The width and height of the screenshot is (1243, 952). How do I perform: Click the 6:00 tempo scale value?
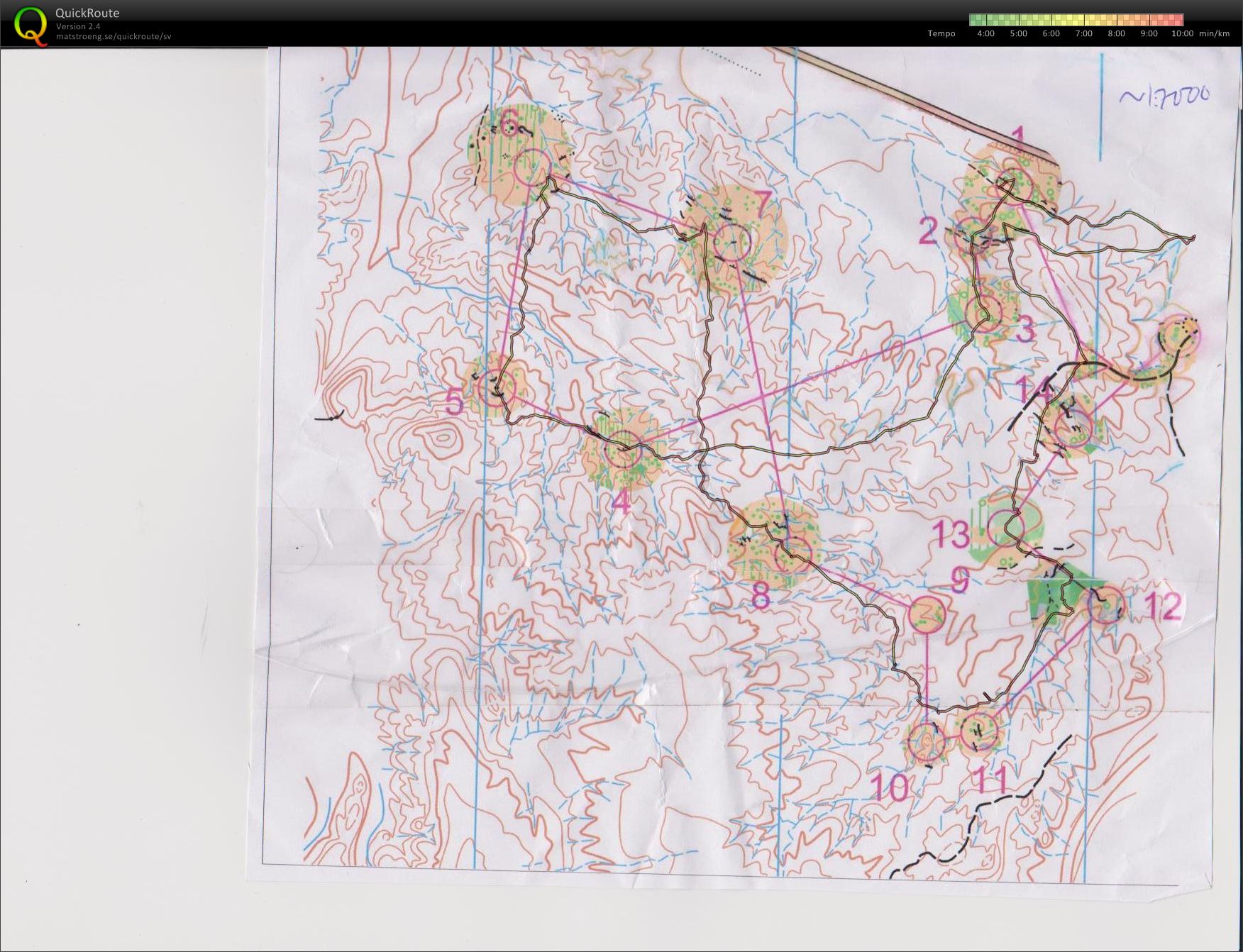click(x=1051, y=33)
